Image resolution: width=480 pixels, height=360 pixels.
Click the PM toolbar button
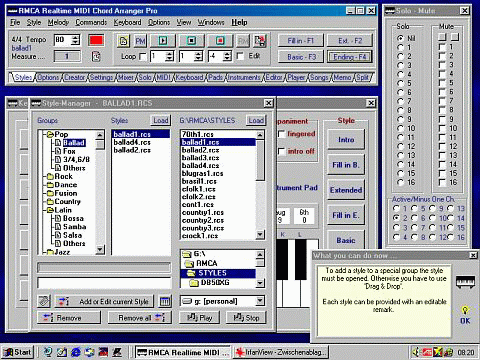140,41
